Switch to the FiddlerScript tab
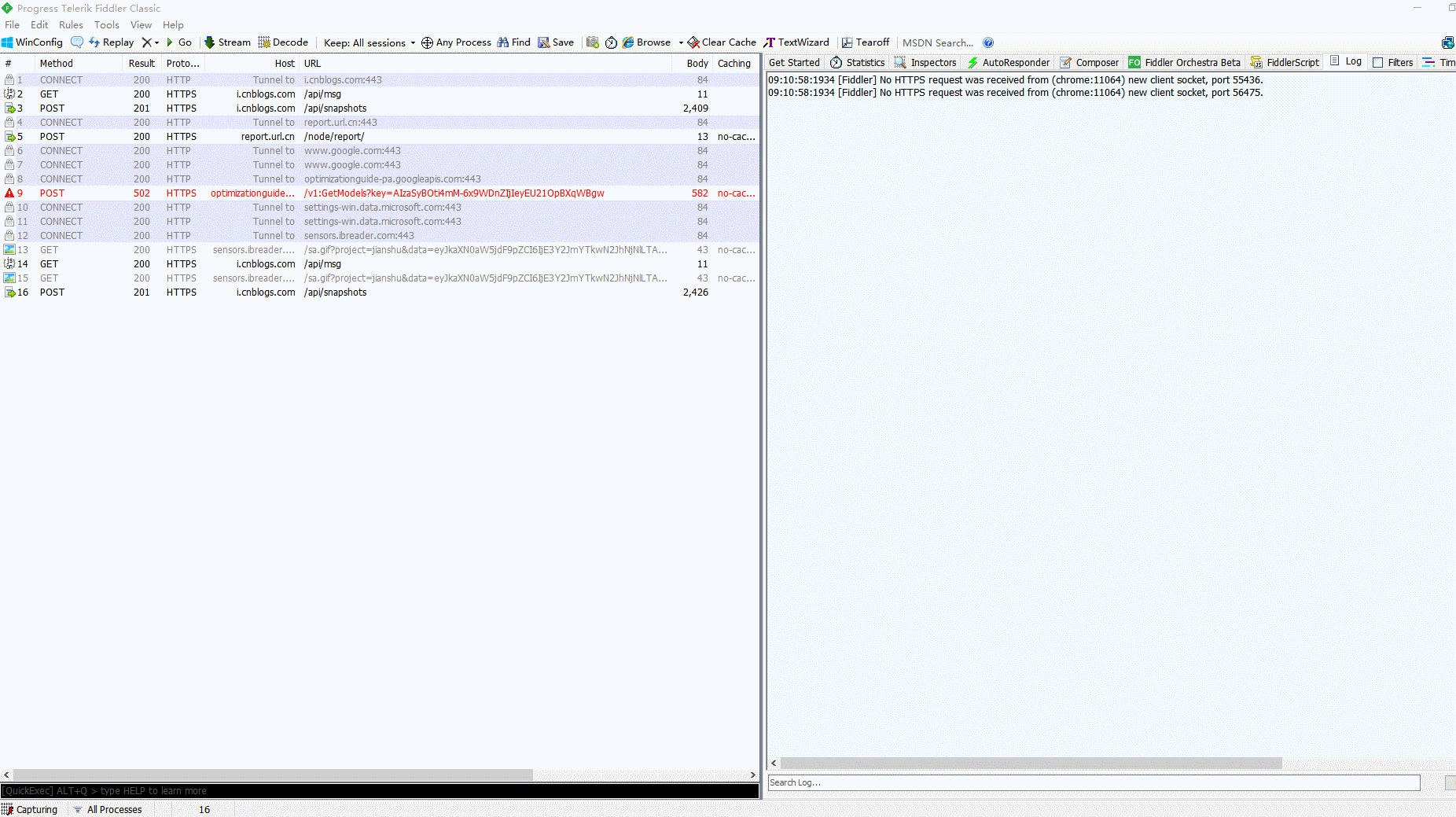Screen dimensions: 1456x817 [x=1285, y=63]
